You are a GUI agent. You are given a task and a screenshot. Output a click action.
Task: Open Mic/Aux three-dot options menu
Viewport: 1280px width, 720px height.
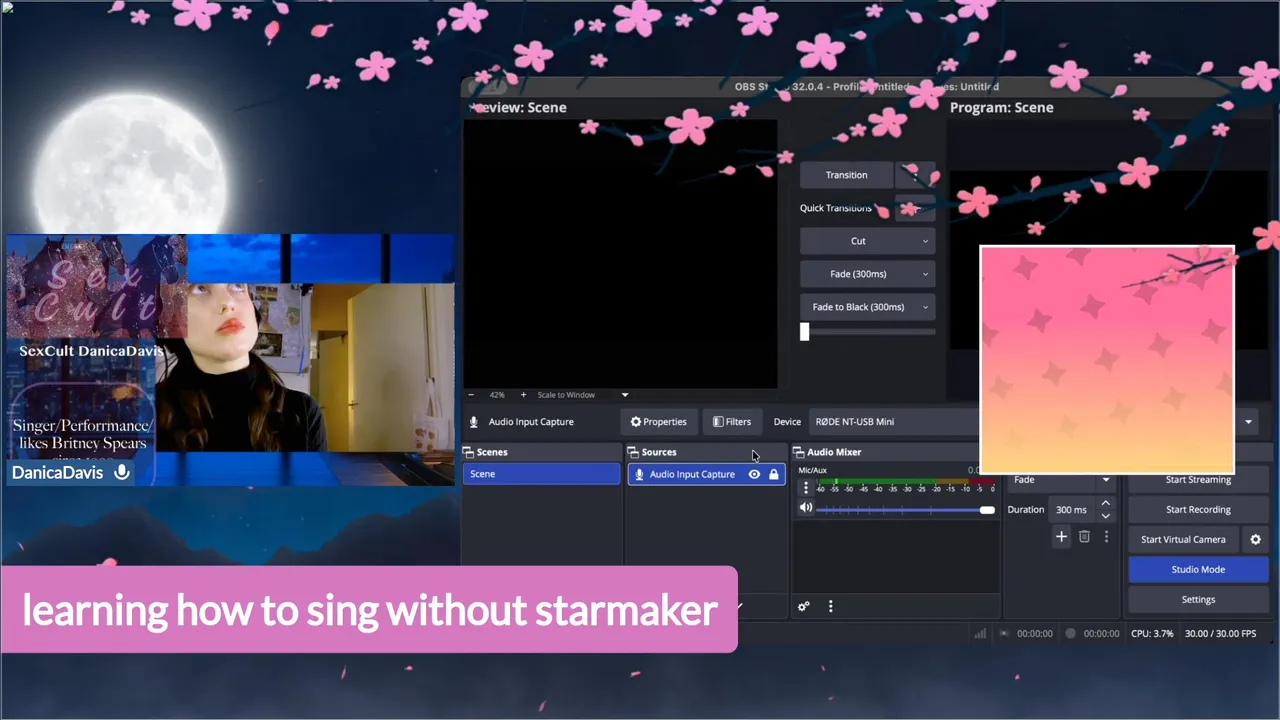pos(806,488)
